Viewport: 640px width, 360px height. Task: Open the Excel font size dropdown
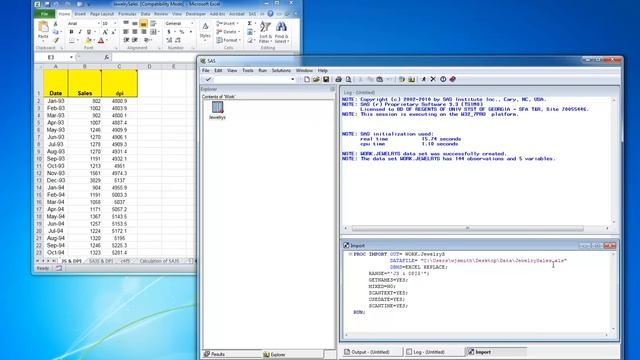115,24
